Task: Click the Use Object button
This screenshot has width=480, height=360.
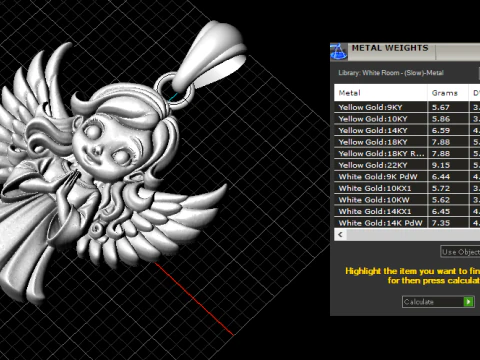Action: [x=460, y=252]
